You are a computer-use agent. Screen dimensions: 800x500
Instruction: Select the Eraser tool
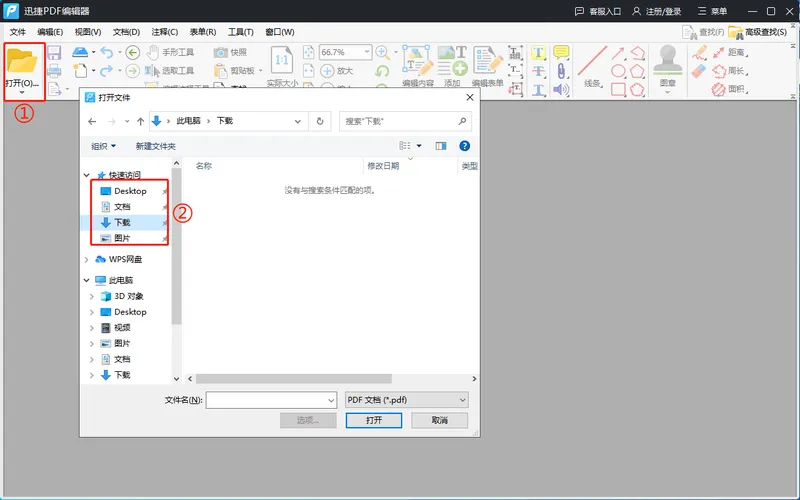tap(699, 71)
